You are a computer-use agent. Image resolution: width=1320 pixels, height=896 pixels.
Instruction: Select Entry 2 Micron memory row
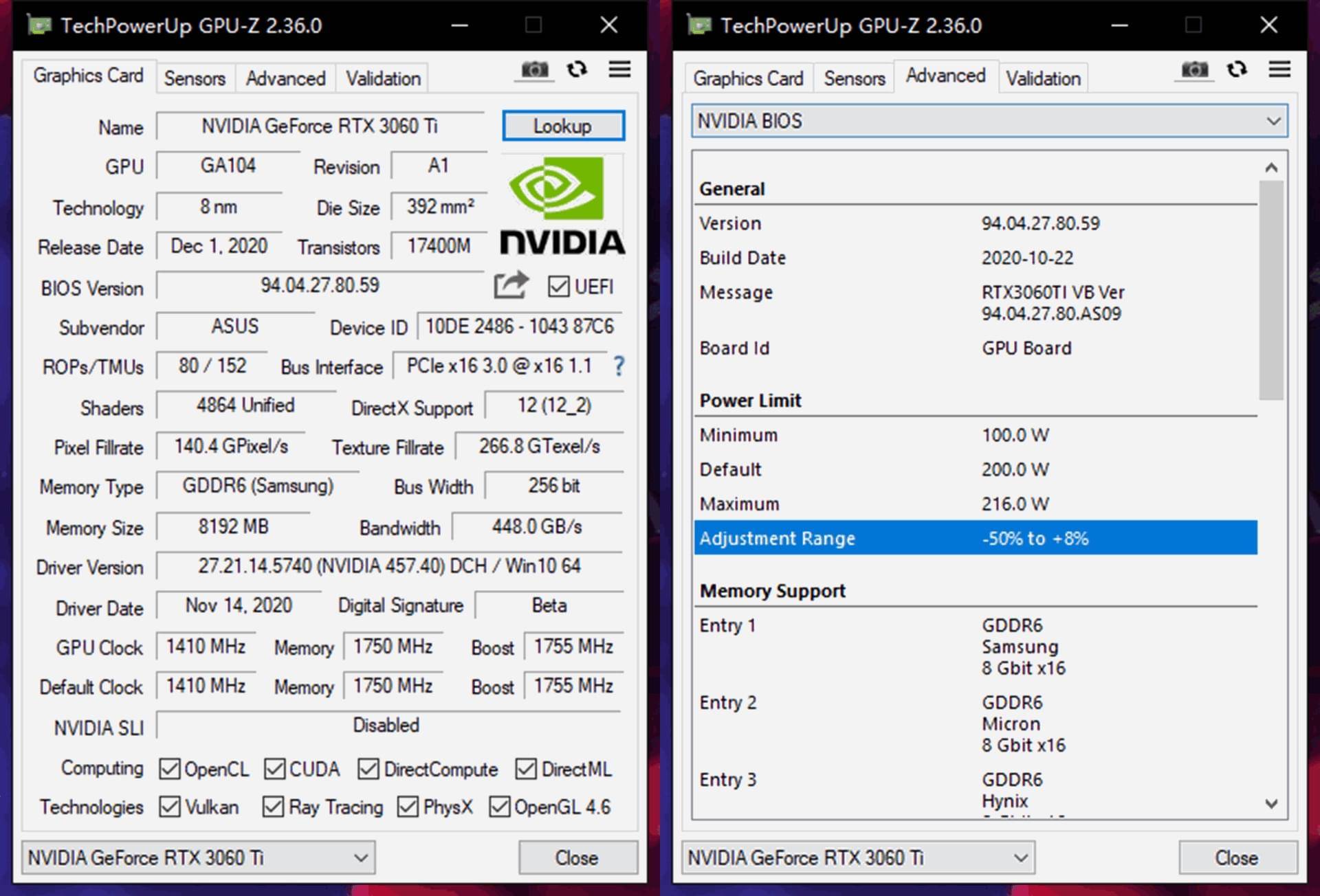[976, 724]
